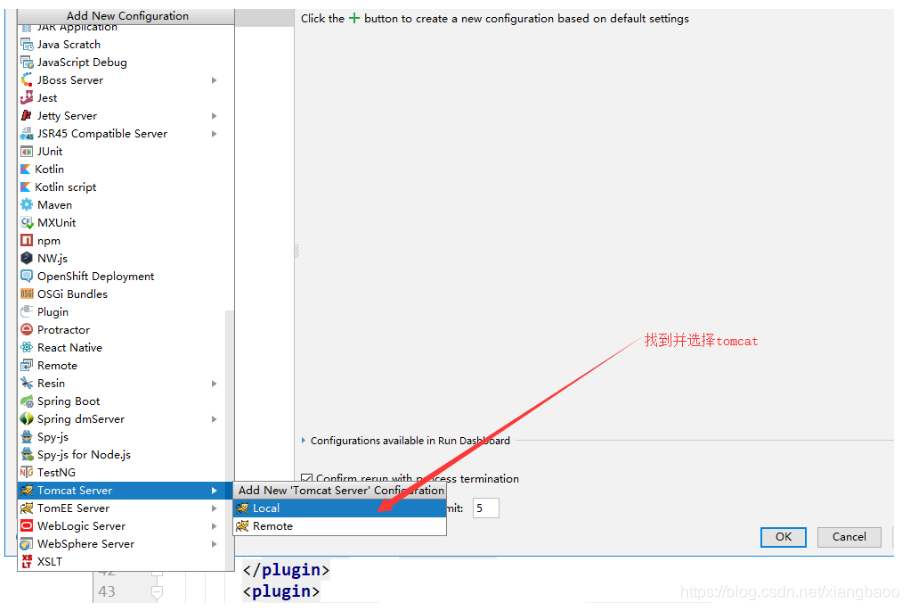This screenshot has height=610, width=909.
Task: Click the OSGi Bundles icon
Action: 27,295
